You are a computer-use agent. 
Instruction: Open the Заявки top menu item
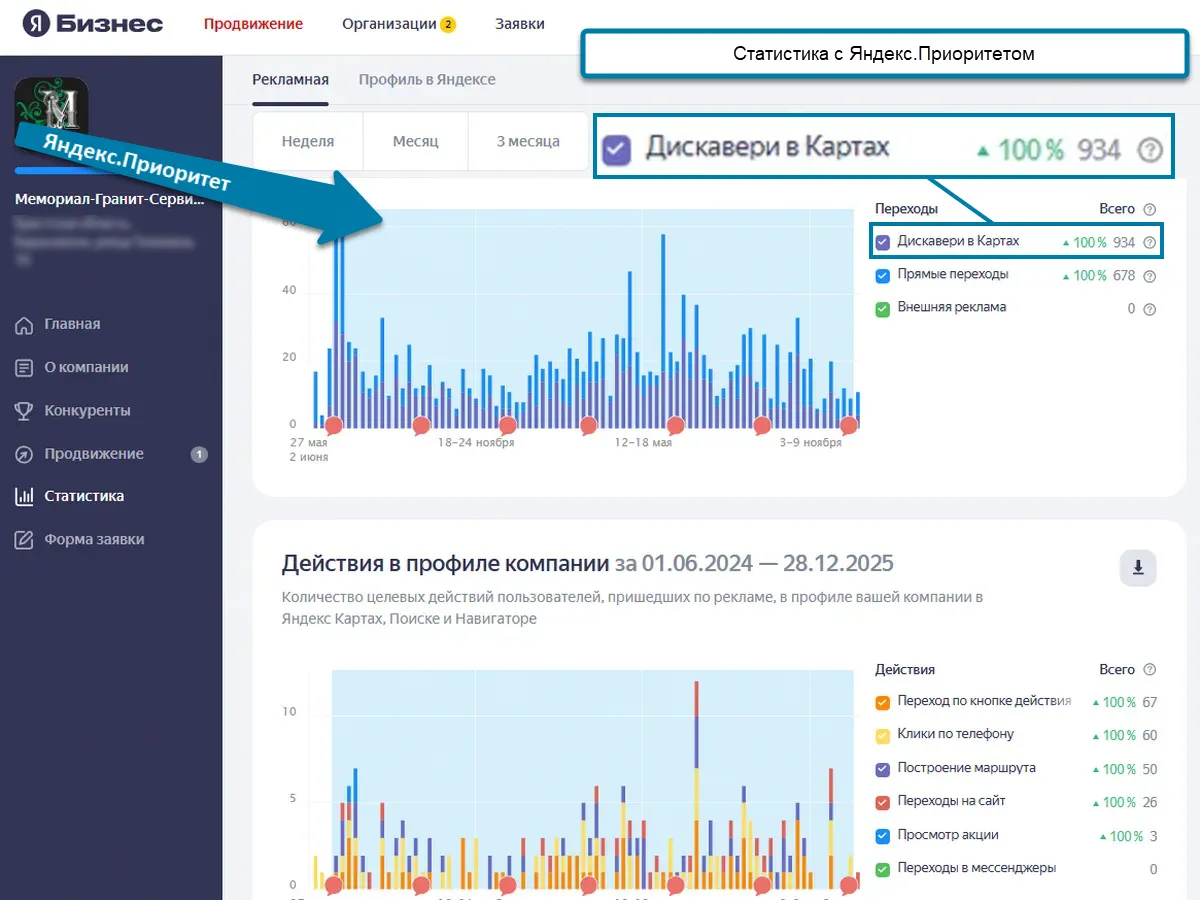[520, 24]
